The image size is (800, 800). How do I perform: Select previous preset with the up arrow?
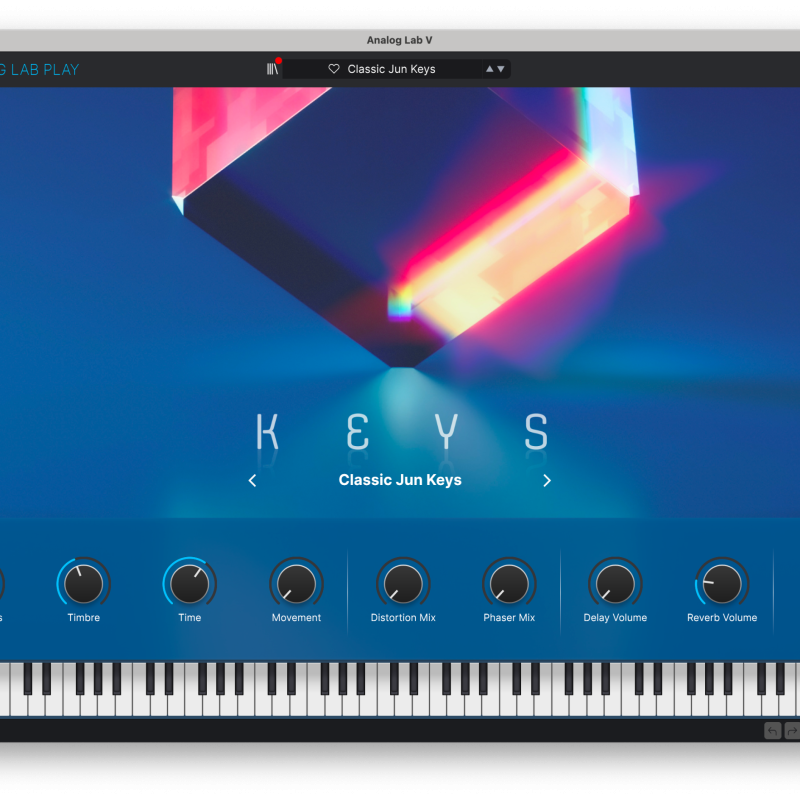490,69
